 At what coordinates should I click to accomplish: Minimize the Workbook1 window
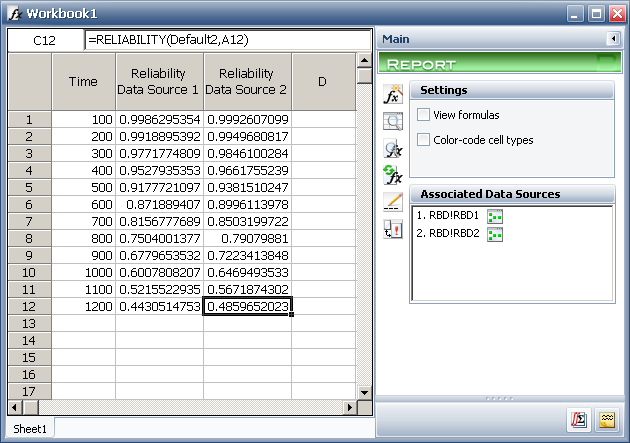point(575,14)
